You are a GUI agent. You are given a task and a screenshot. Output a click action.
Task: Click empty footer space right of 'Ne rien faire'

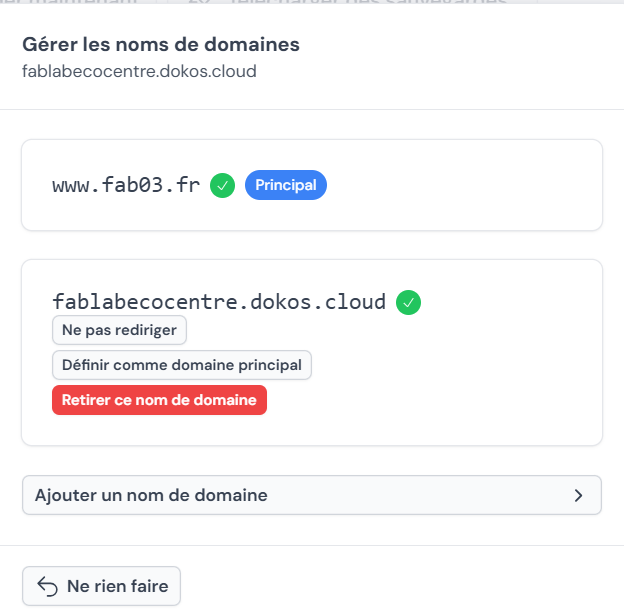click(x=400, y=586)
